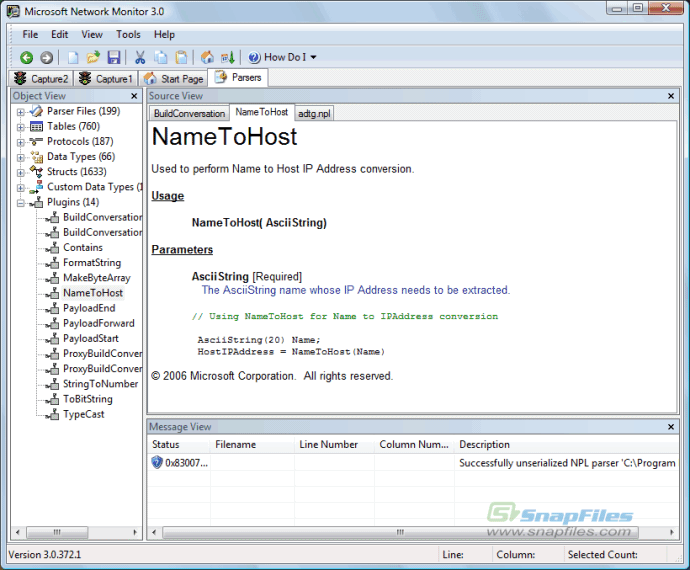Save using the floppy disk icon
Screen dimensions: 690x570
114,57
